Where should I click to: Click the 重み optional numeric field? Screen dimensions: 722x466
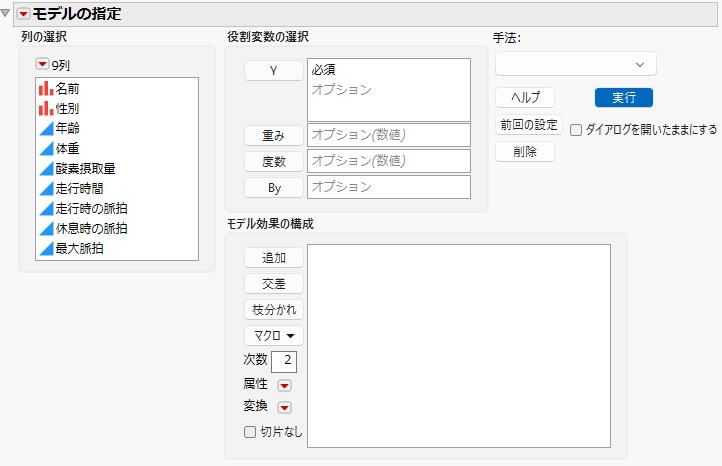389,135
